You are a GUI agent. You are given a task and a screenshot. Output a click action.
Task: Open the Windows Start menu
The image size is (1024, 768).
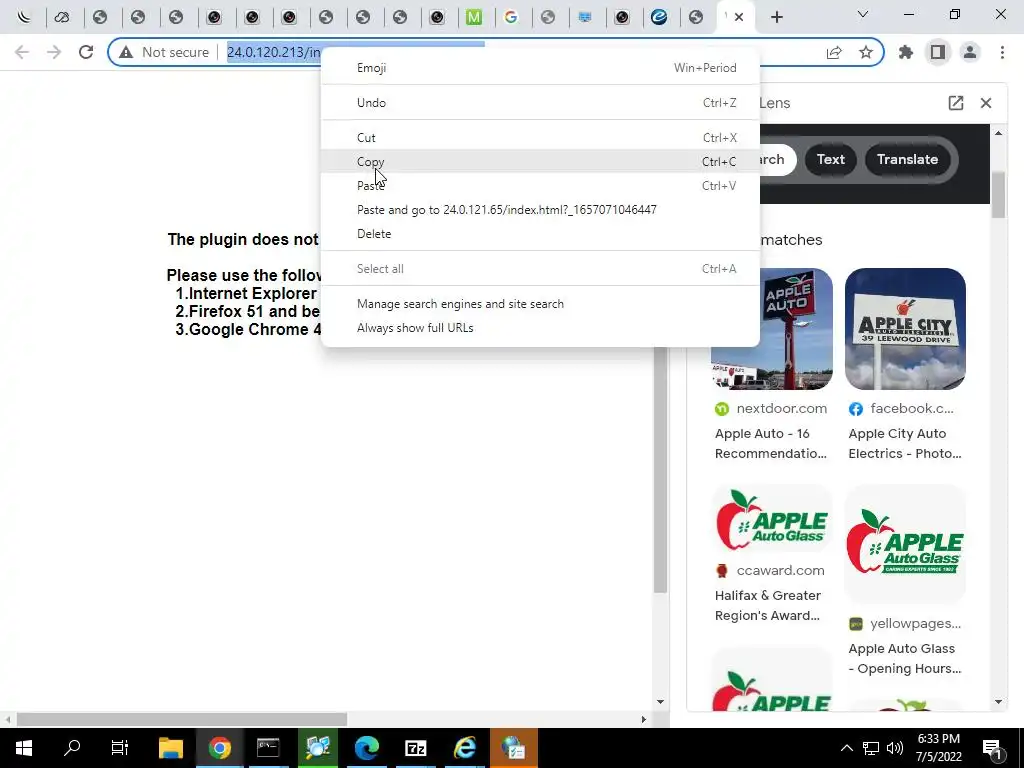point(24,748)
